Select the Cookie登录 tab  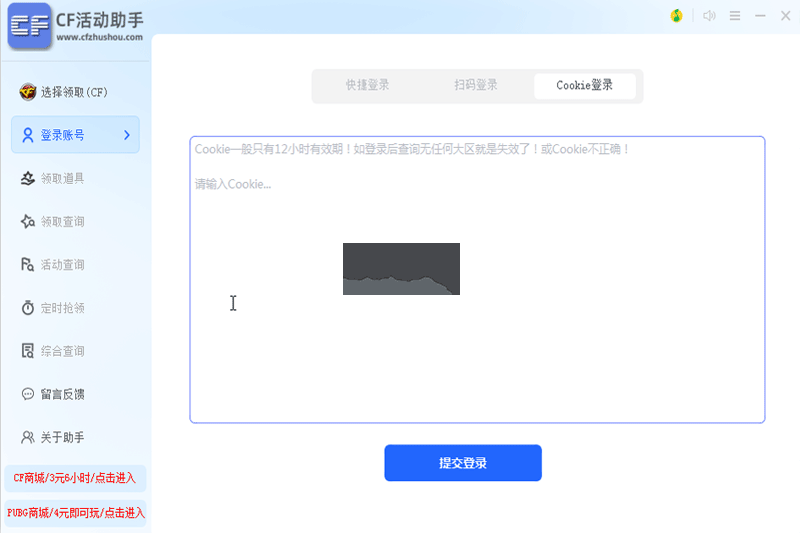coord(585,85)
